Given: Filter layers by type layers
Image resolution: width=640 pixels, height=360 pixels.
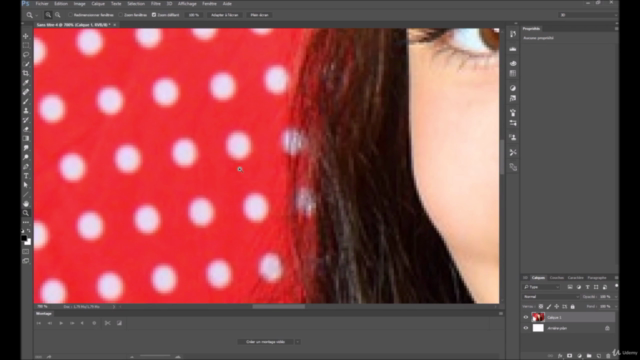Looking at the screenshot, I should click(588, 287).
